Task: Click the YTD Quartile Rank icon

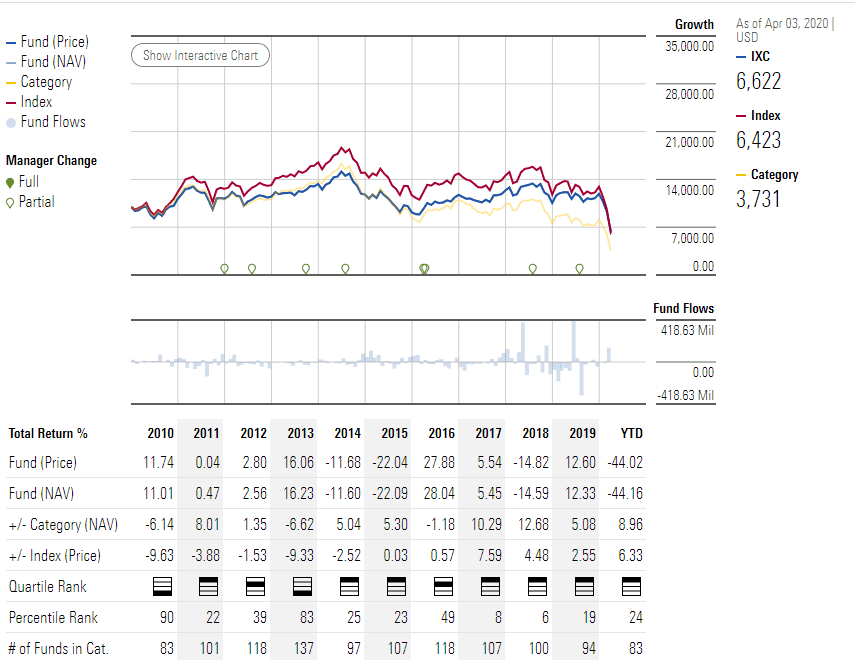Action: click(631, 586)
